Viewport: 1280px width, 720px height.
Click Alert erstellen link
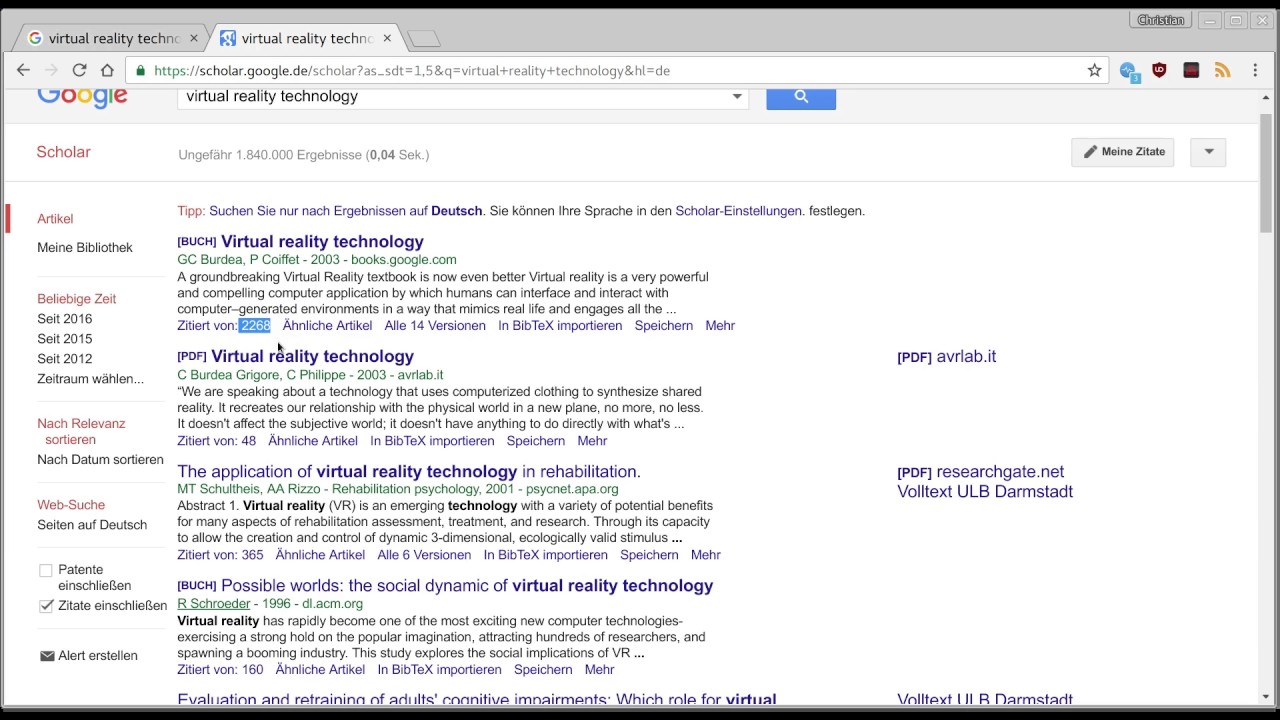coord(98,656)
